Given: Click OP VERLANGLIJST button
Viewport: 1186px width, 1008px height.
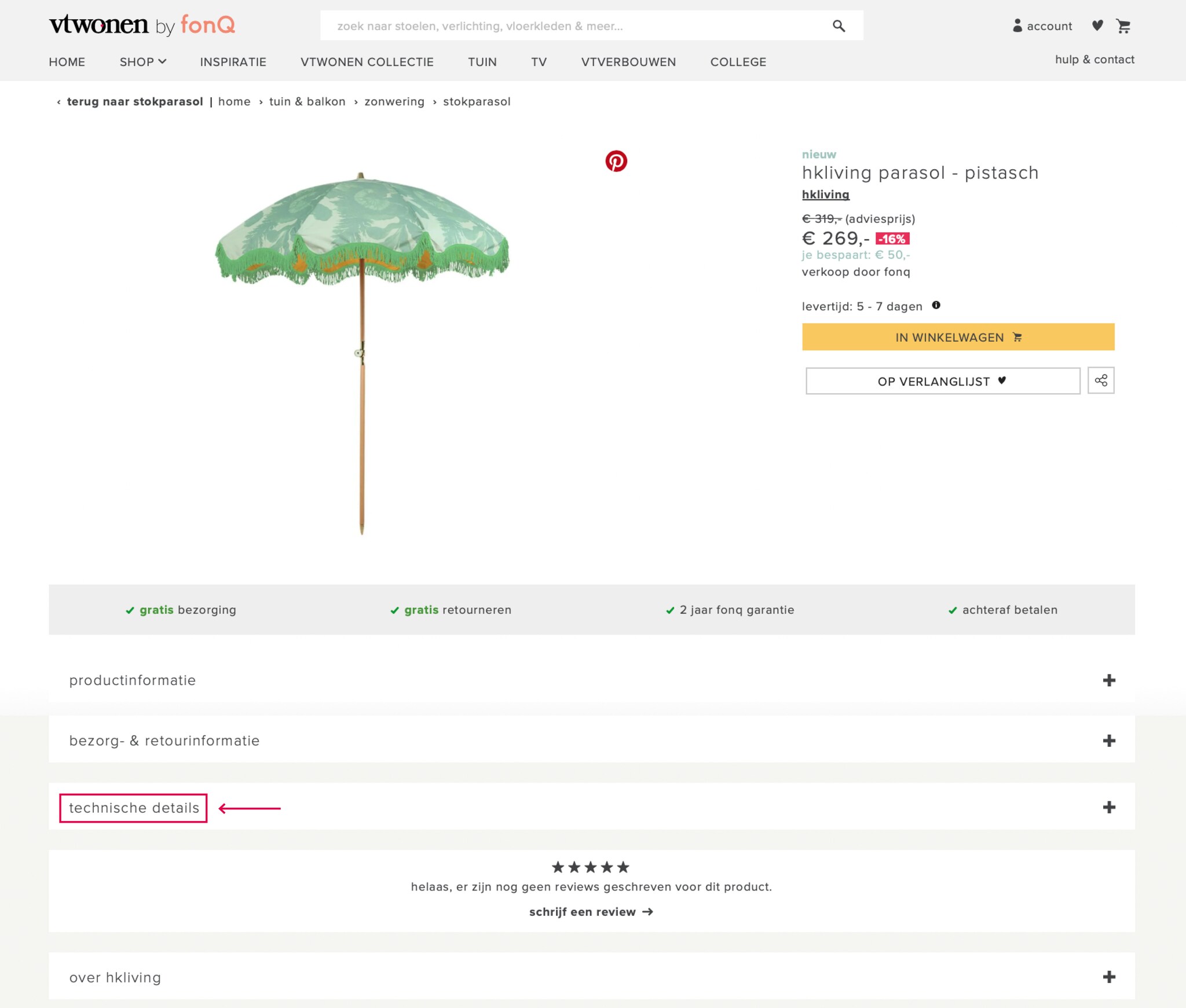Looking at the screenshot, I should pyautogui.click(x=943, y=381).
